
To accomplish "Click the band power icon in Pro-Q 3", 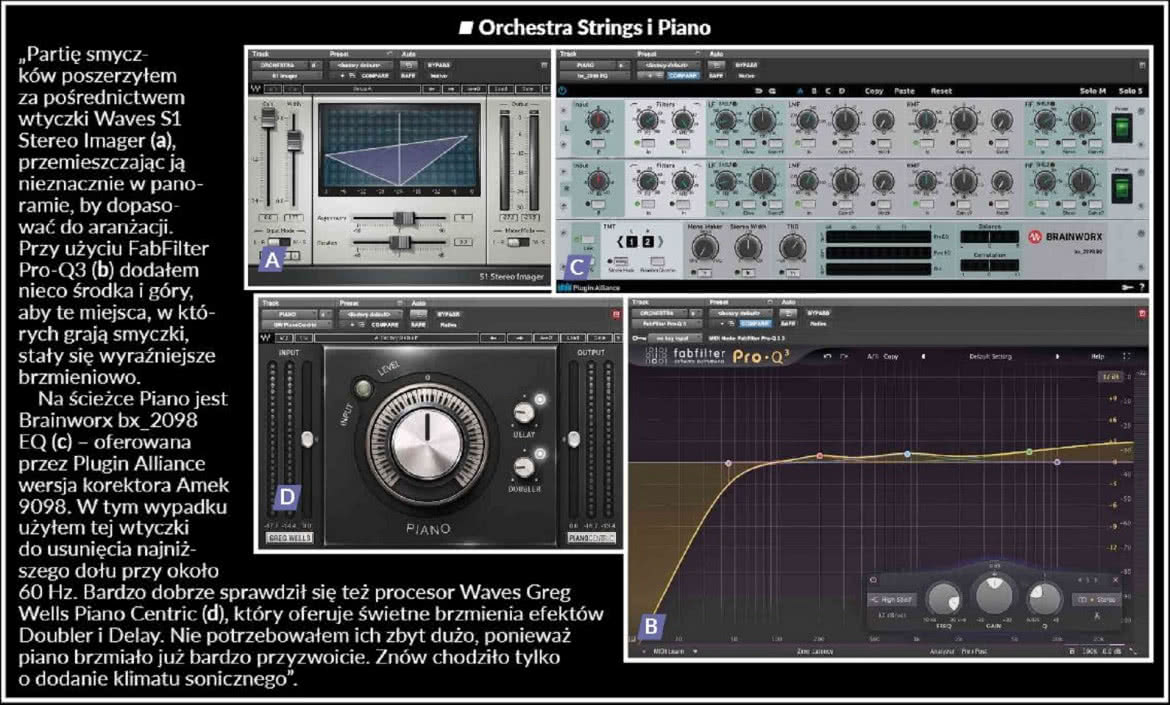I will point(874,580).
